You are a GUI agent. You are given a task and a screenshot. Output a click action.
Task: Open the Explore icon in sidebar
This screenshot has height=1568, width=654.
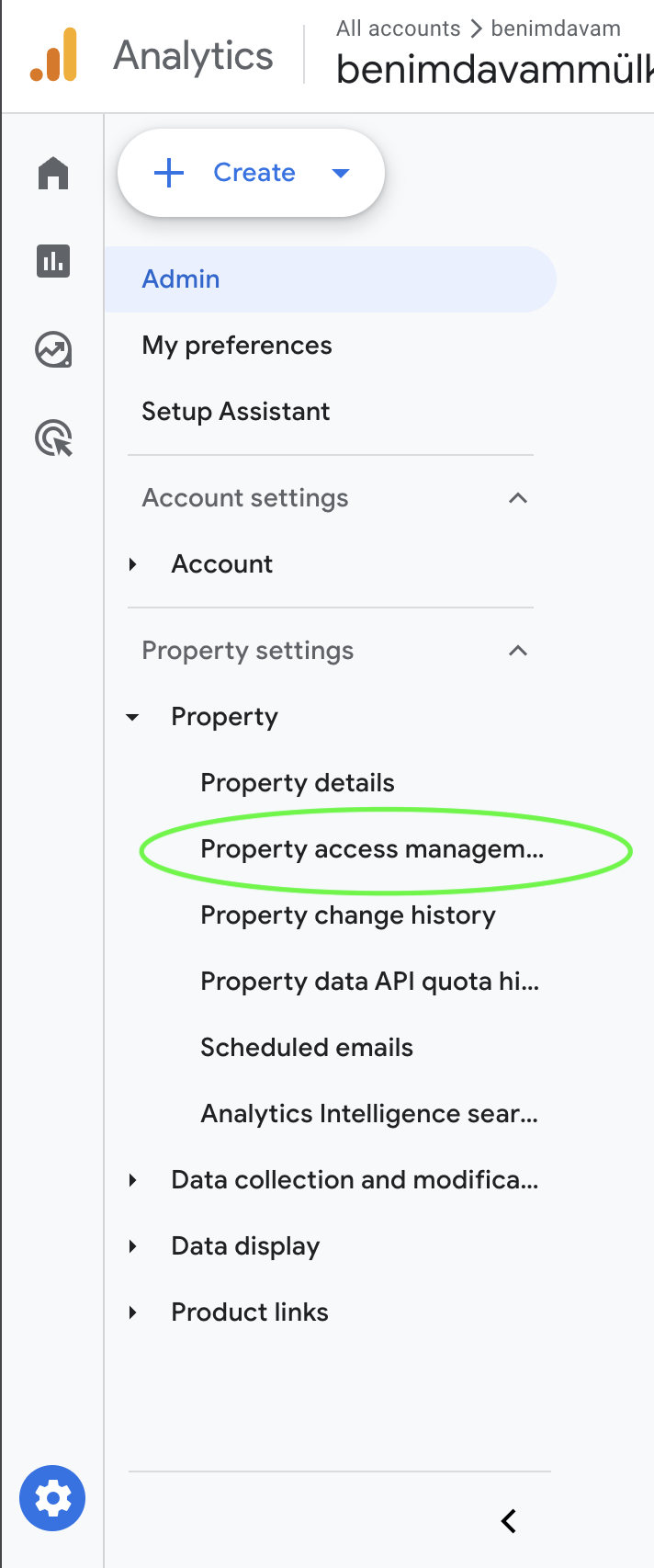53,349
